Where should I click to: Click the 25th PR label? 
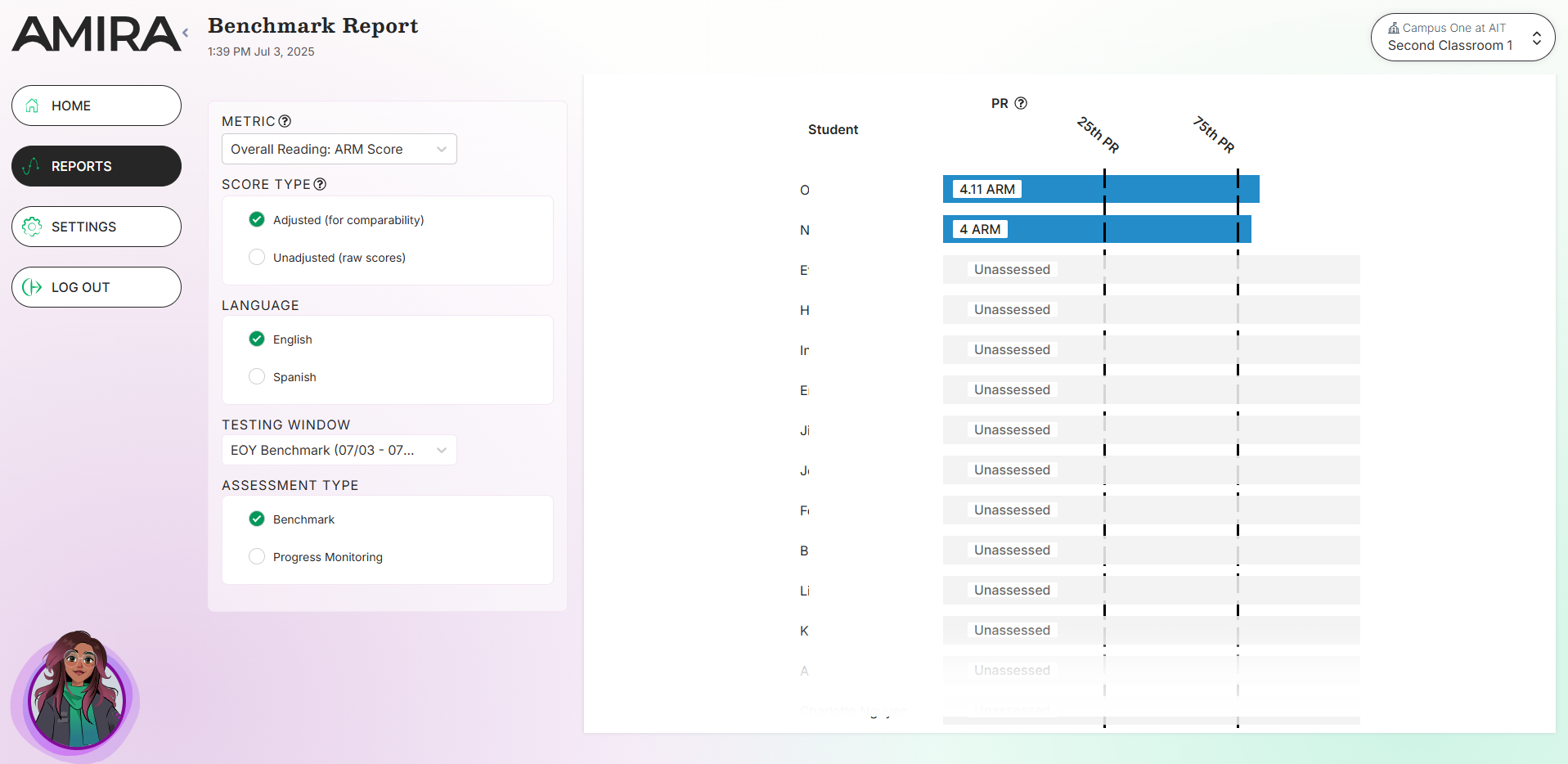[1098, 134]
